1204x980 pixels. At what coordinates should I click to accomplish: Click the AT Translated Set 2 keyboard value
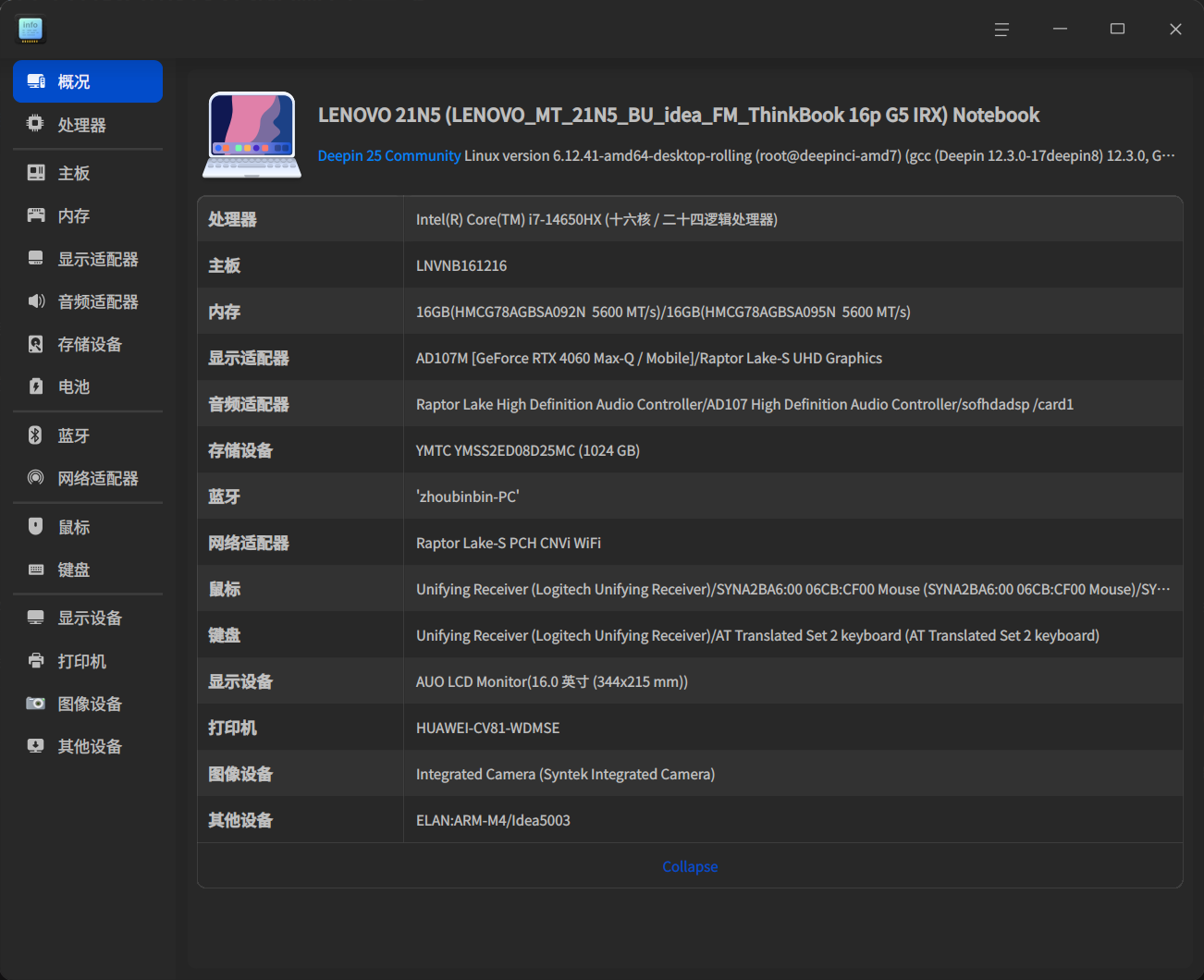(x=757, y=635)
